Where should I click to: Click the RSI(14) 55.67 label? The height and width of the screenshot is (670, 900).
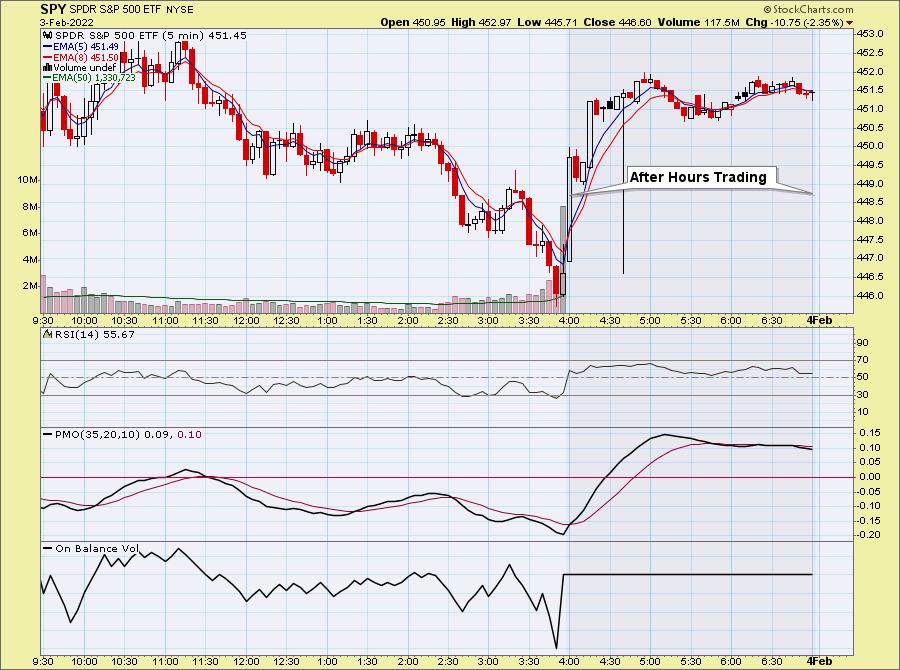coord(94,334)
